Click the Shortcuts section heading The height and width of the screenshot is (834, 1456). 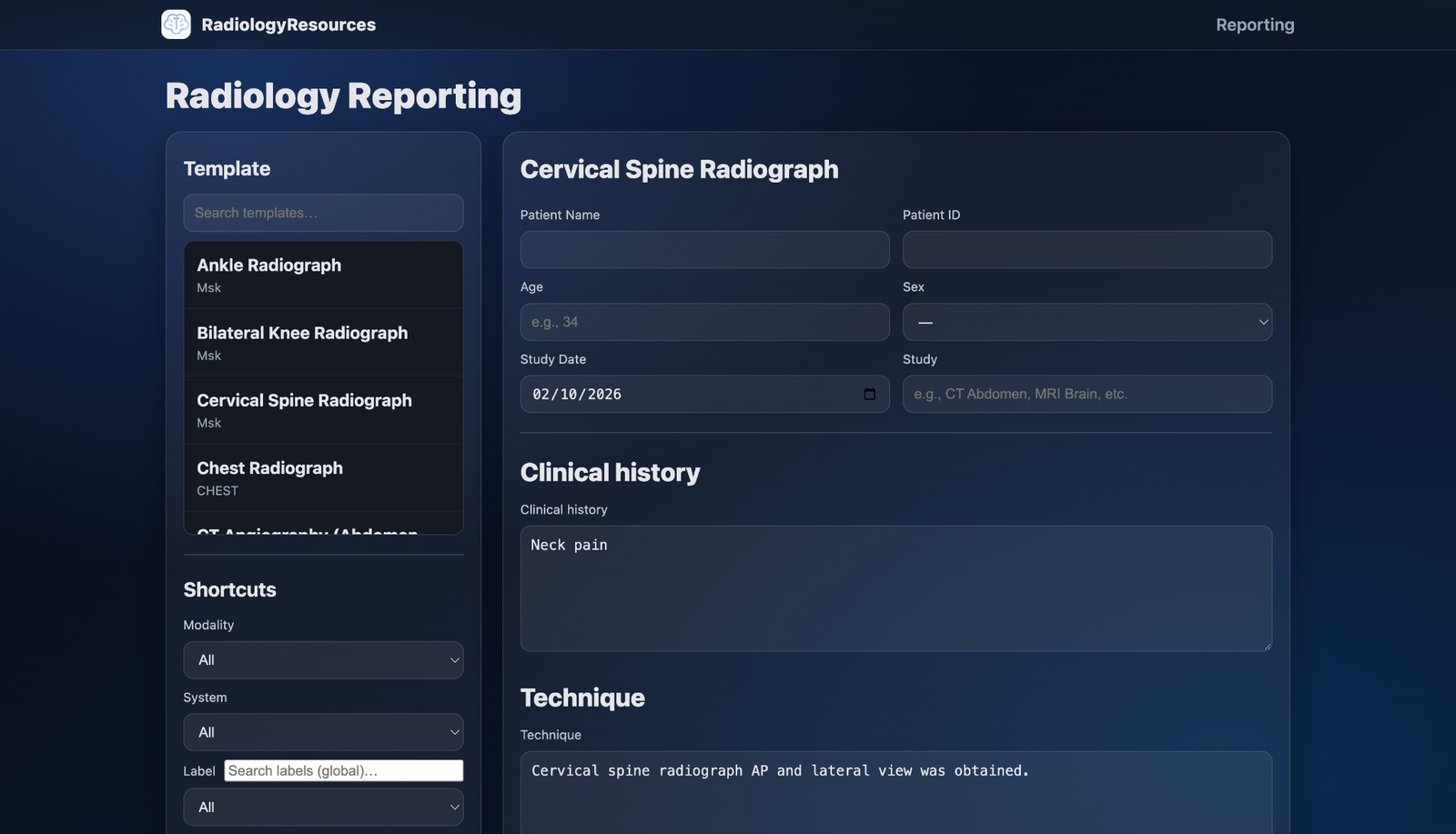point(229,589)
